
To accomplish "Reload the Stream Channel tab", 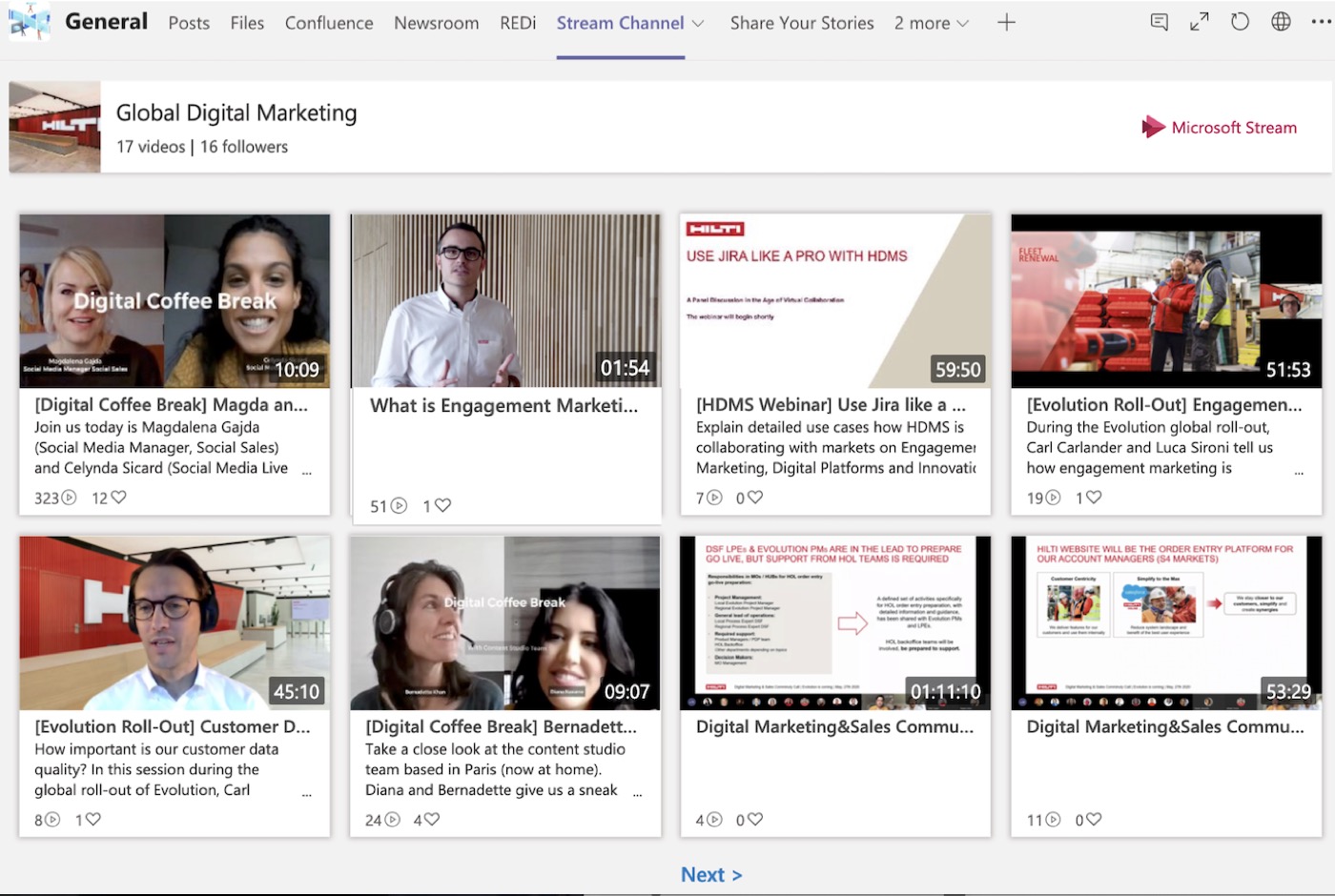I will pos(1240,22).
